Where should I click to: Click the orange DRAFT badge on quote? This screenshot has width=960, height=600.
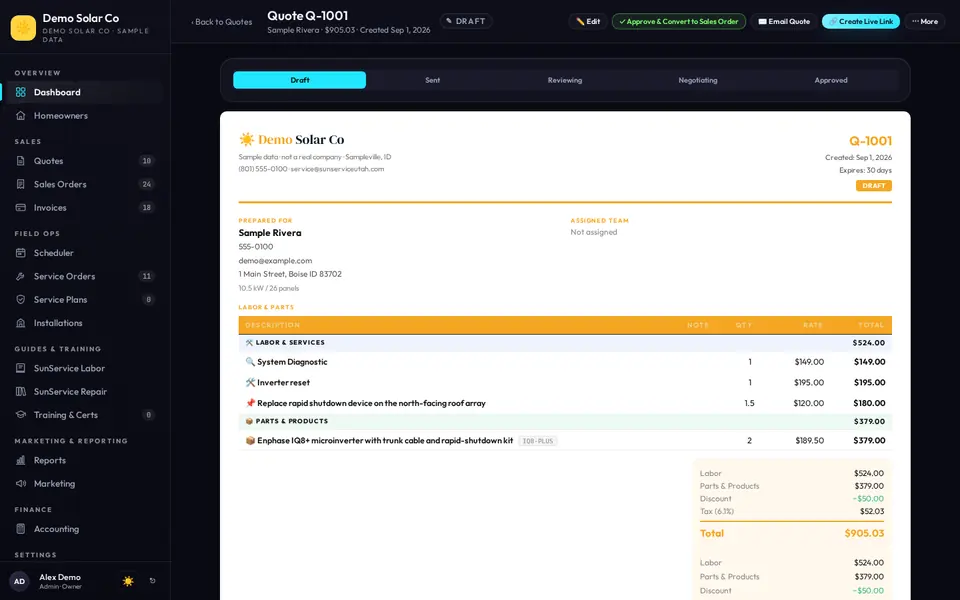pyautogui.click(x=874, y=186)
